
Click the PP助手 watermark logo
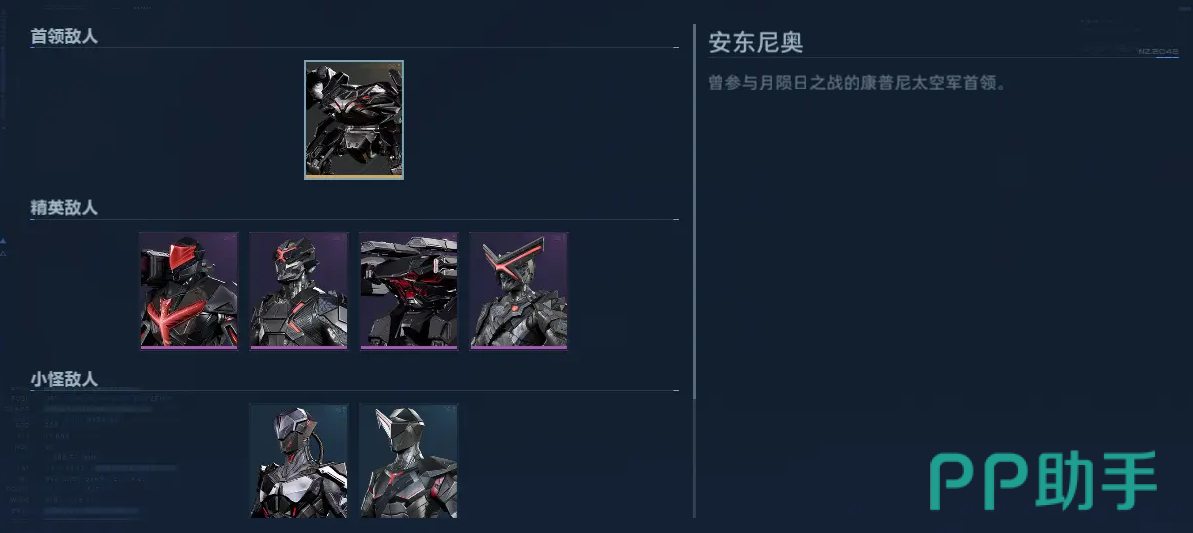tap(1043, 481)
